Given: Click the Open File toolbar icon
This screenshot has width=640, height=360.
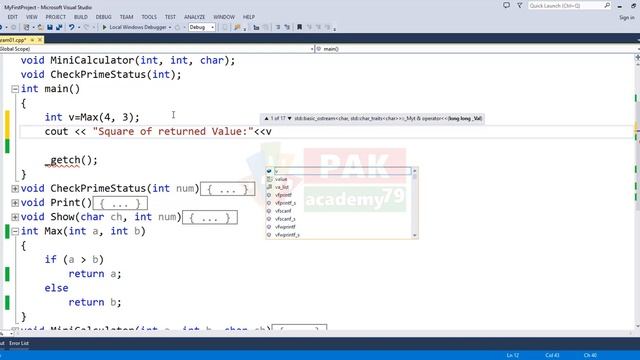Looking at the screenshot, I should tap(40, 27).
